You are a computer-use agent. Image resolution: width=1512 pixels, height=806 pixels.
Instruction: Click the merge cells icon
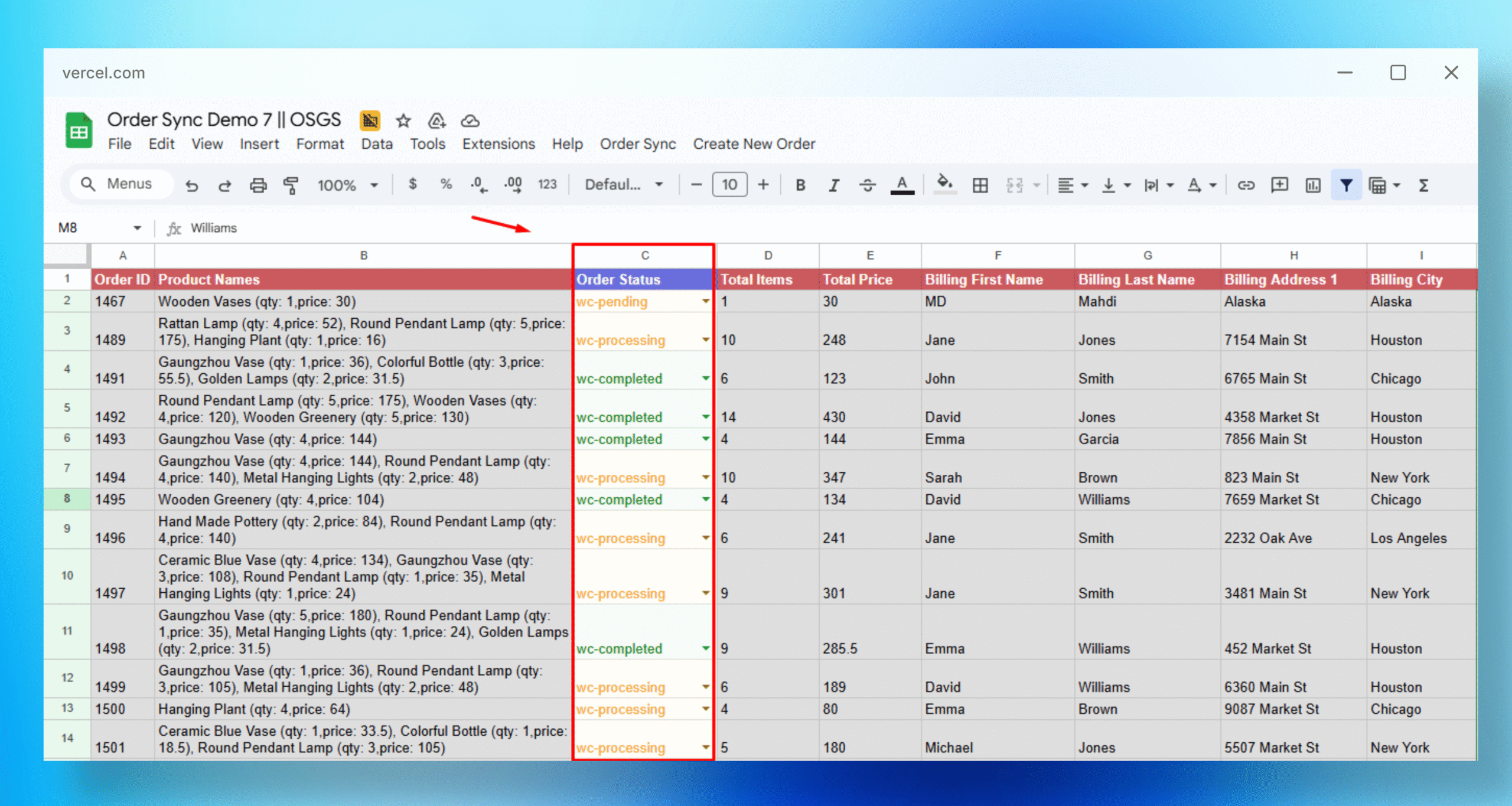(1014, 185)
